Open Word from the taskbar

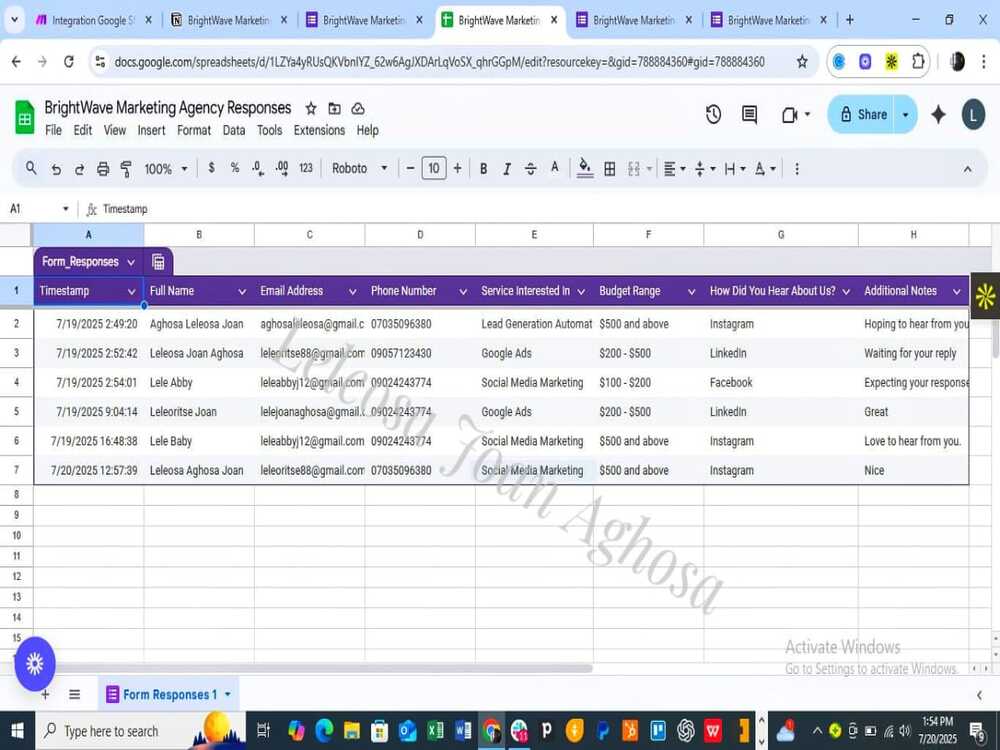click(464, 731)
